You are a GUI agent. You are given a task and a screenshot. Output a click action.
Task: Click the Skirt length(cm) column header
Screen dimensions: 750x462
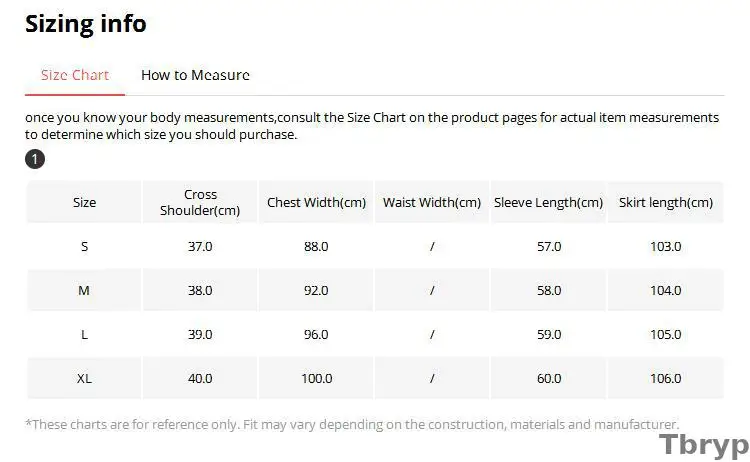coord(665,203)
